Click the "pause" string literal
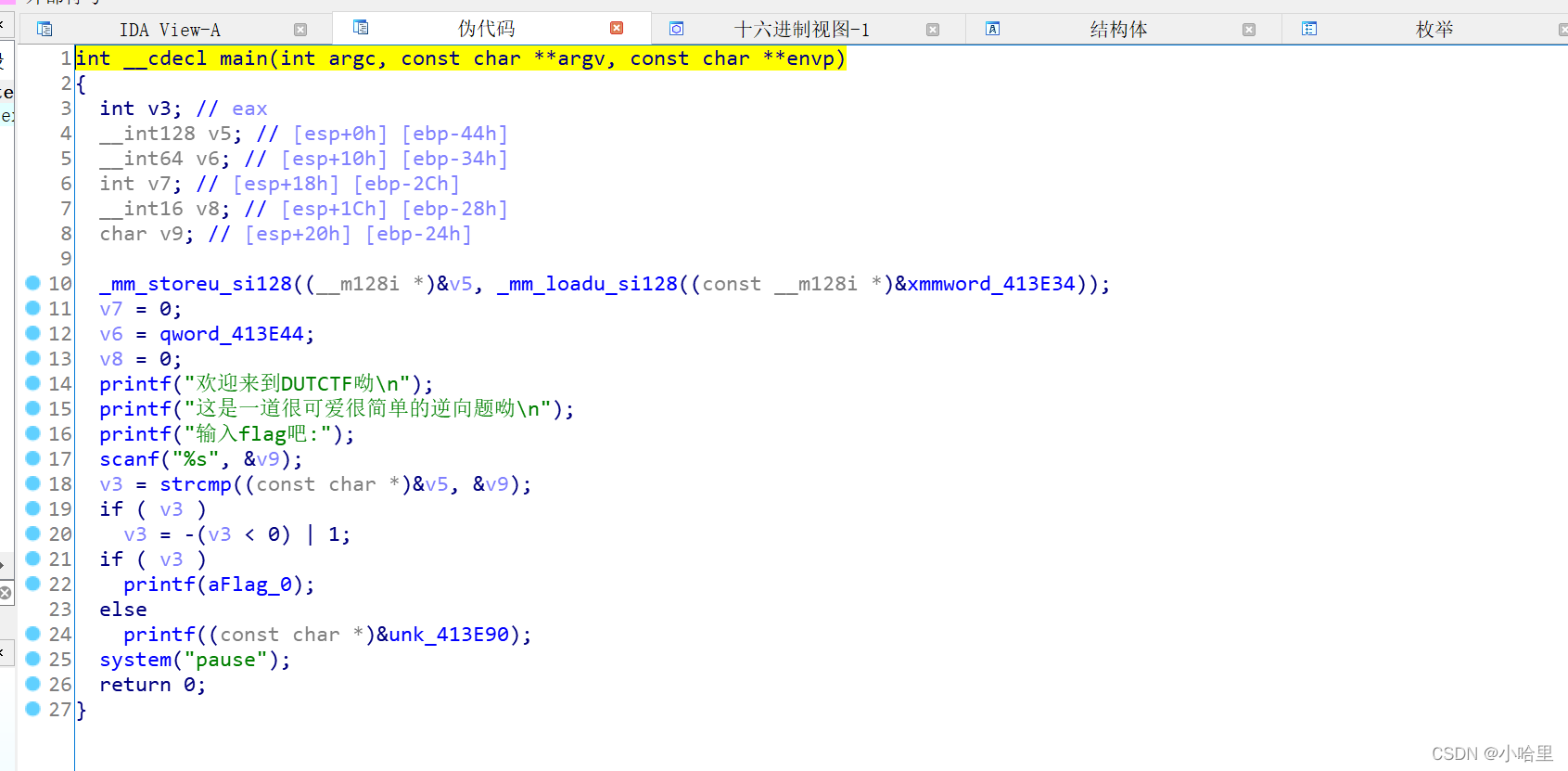 pos(225,660)
